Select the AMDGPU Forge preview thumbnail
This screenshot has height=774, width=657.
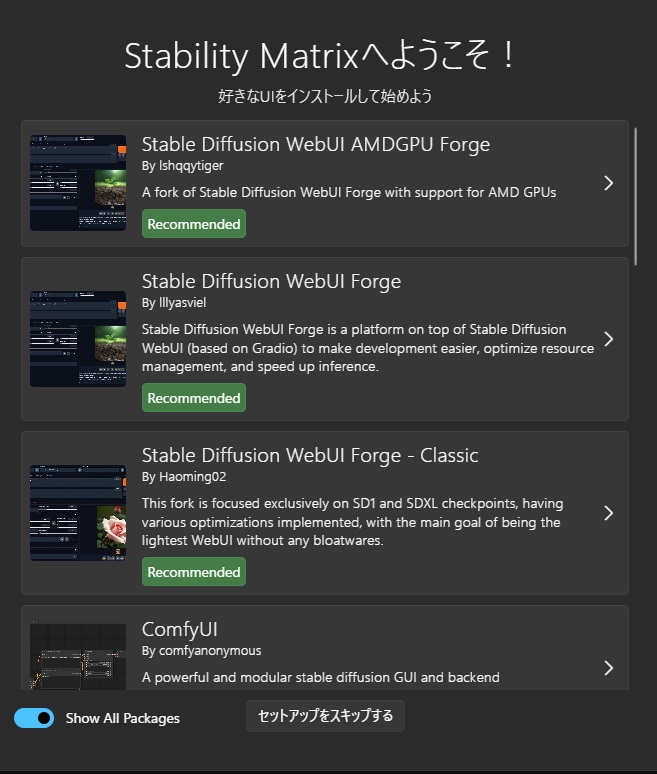(x=78, y=183)
